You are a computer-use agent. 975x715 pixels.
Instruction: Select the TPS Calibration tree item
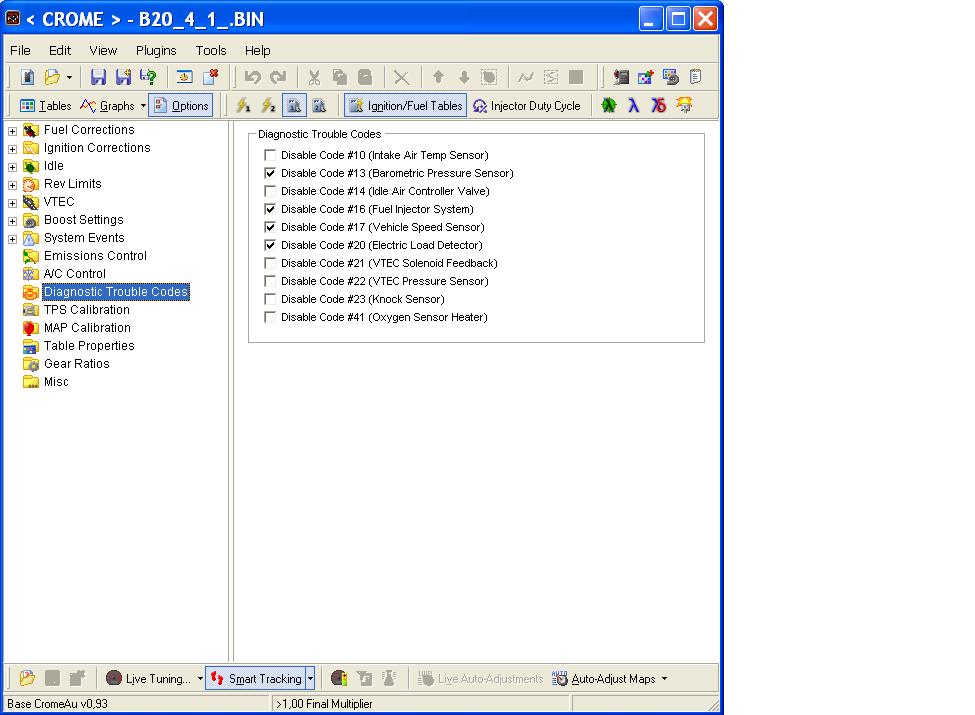tap(86, 310)
